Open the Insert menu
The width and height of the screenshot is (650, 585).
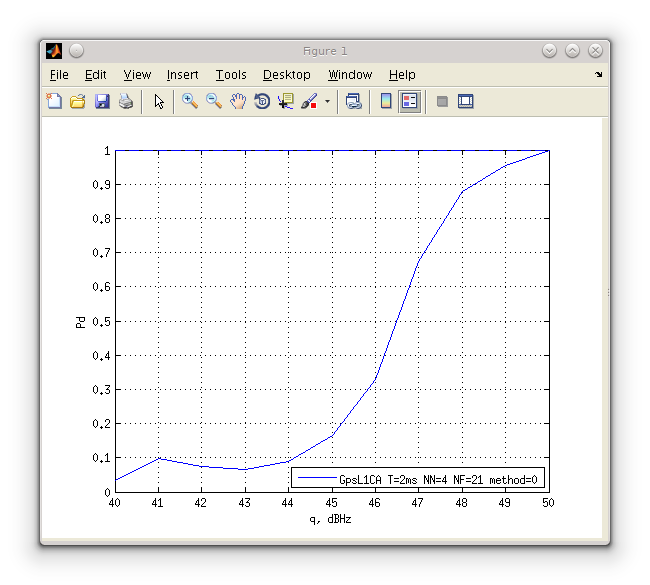coord(182,75)
